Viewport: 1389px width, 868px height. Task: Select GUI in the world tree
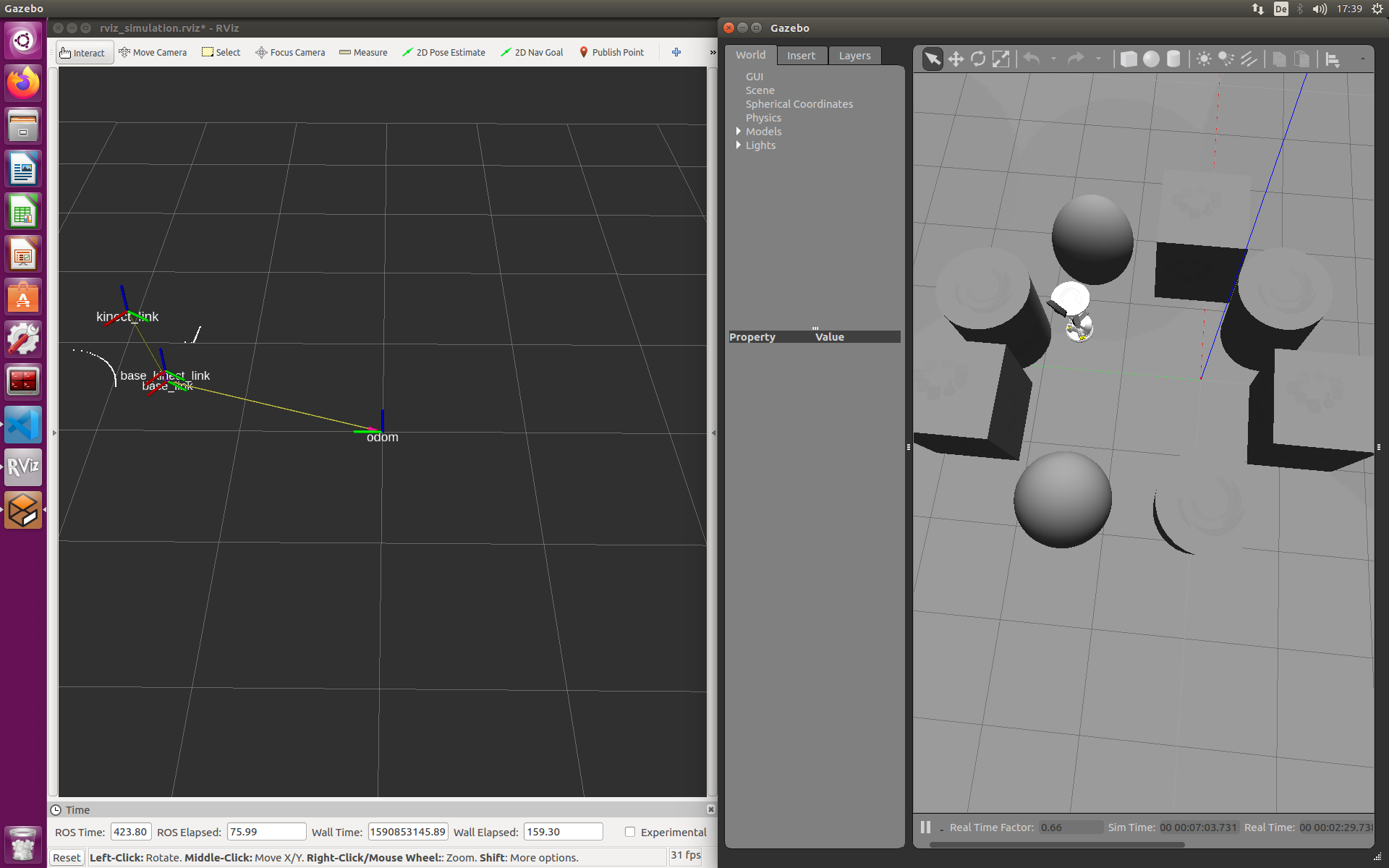click(754, 77)
